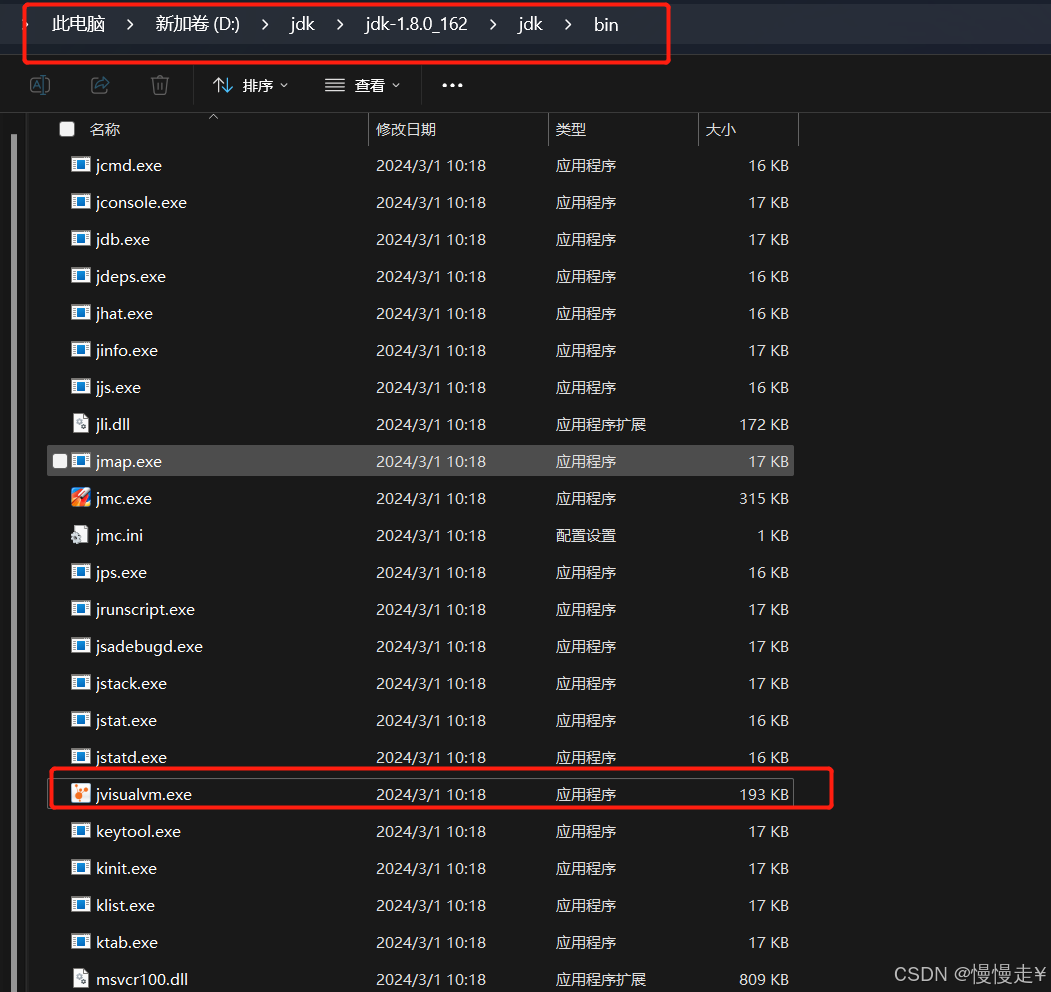Click the jinfo.exe file icon
The width and height of the screenshot is (1051, 992).
[x=80, y=349]
